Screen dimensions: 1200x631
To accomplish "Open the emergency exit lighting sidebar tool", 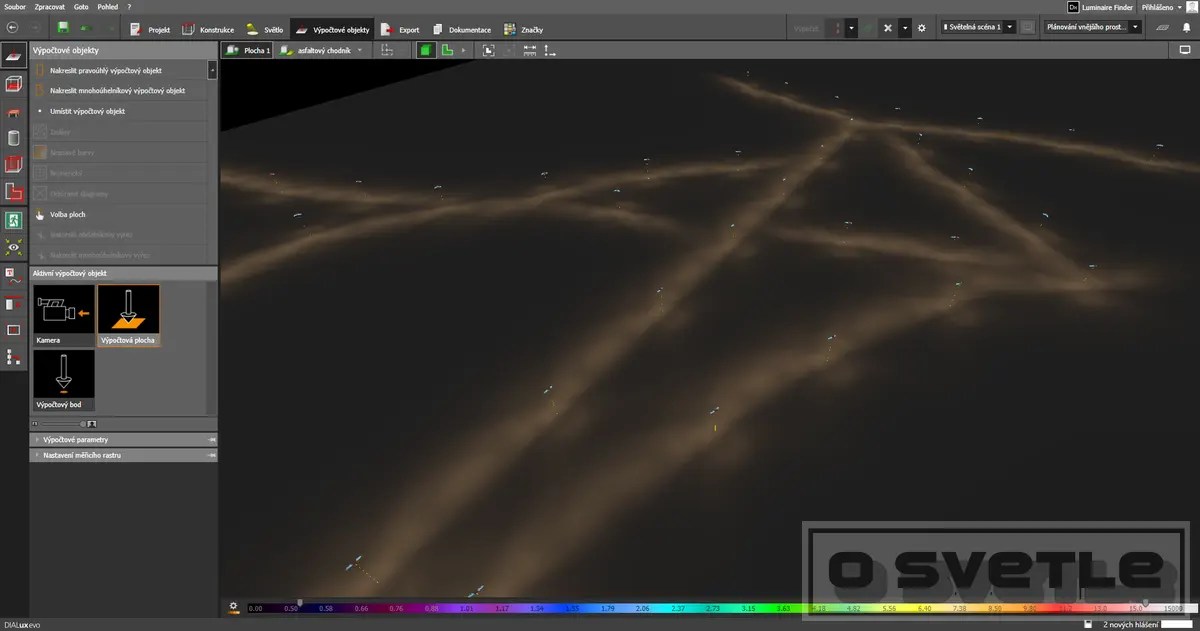I will pyautogui.click(x=14, y=220).
